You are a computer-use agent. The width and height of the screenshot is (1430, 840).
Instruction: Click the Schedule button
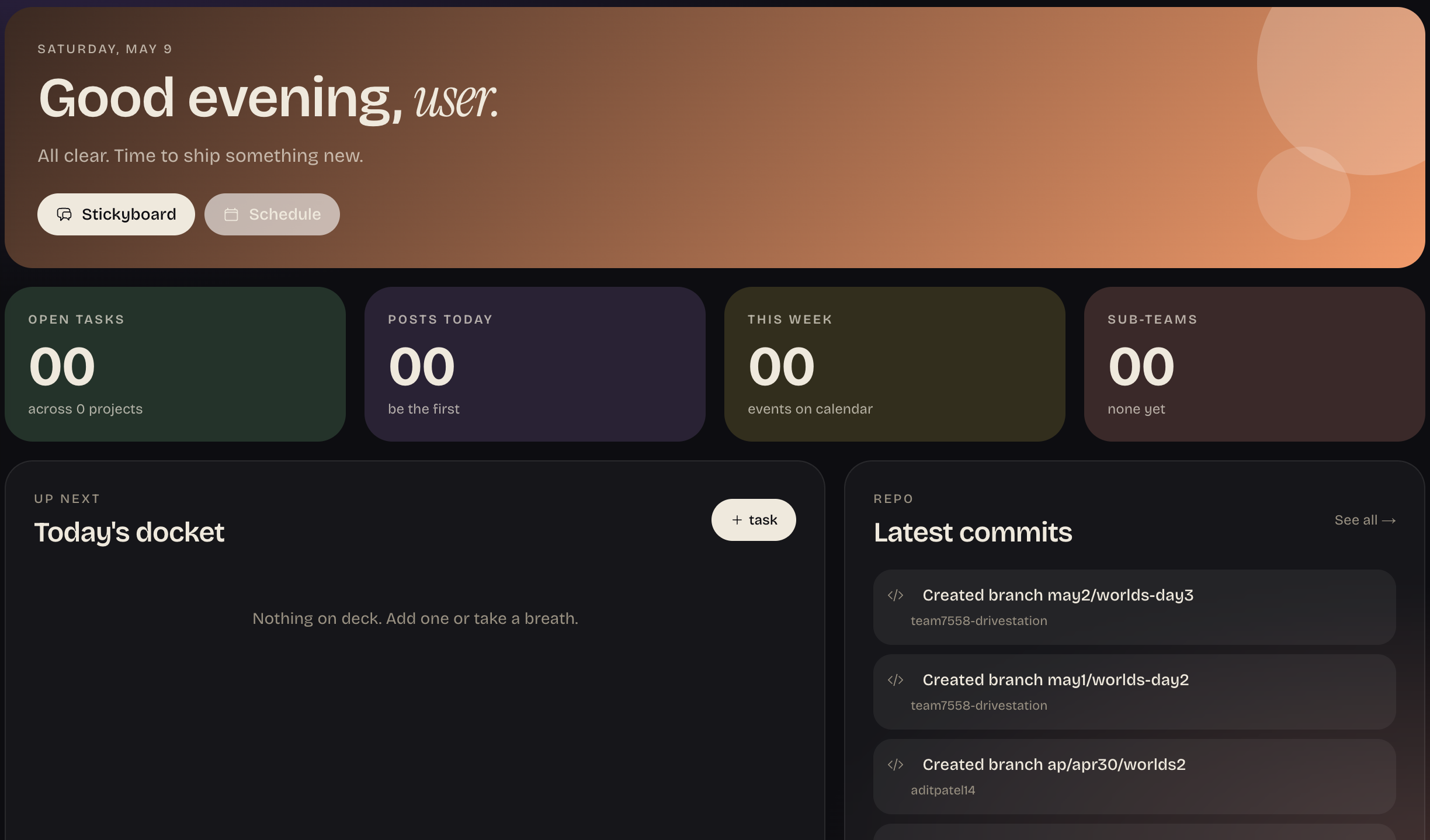(272, 214)
